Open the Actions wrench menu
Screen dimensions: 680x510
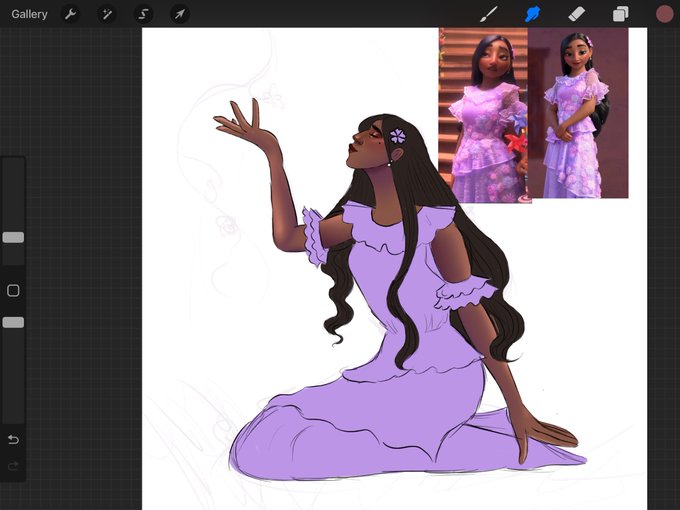70,14
